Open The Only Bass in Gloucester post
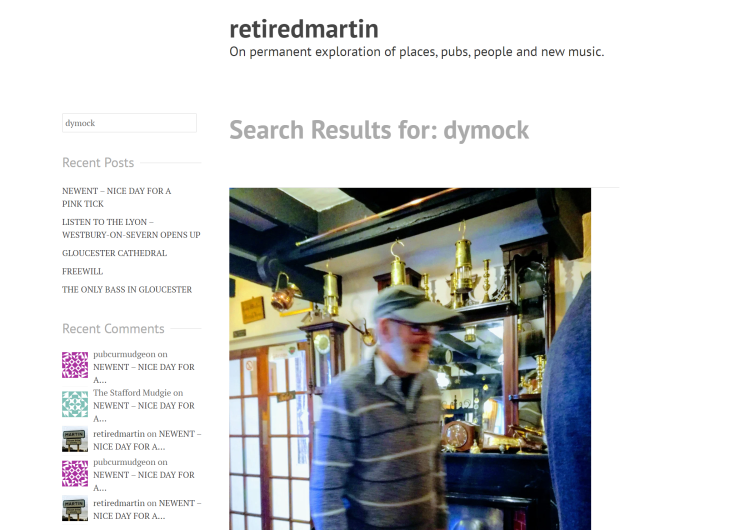Screen dimensions: 729x530 127,289
